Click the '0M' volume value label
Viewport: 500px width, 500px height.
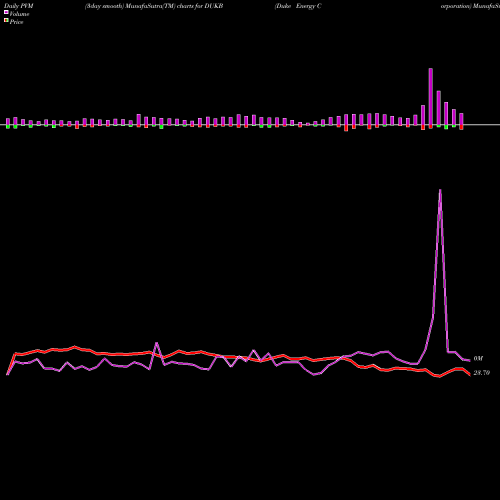pyautogui.click(x=478, y=359)
